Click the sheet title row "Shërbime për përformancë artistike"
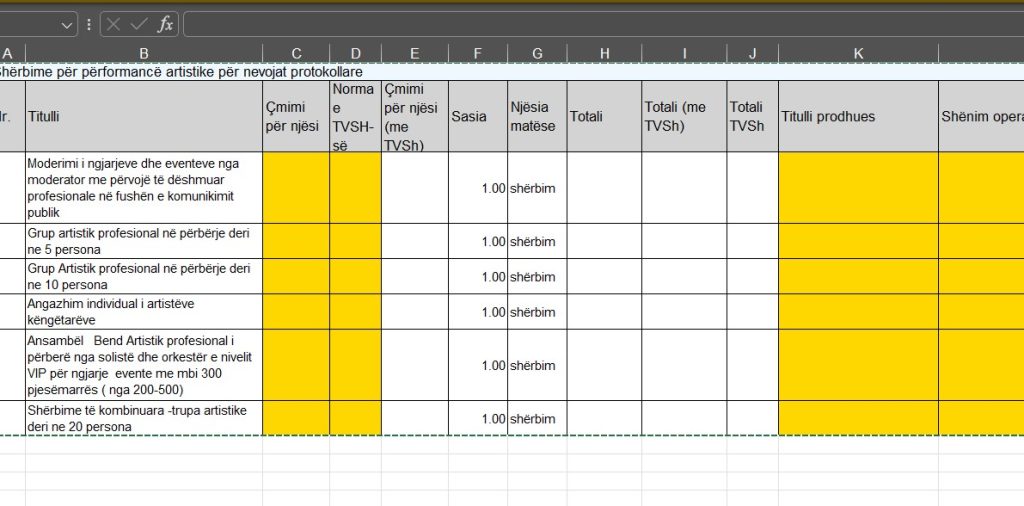 click(x=180, y=72)
